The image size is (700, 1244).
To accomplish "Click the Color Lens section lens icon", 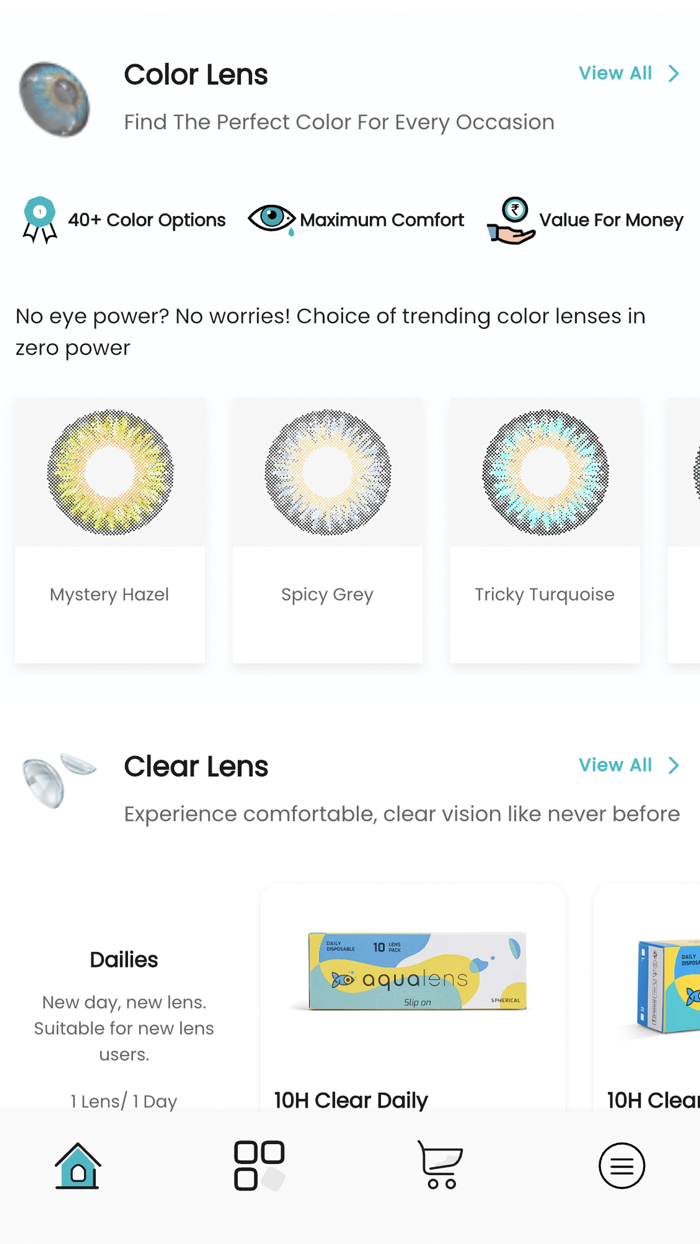I will click(x=55, y=97).
